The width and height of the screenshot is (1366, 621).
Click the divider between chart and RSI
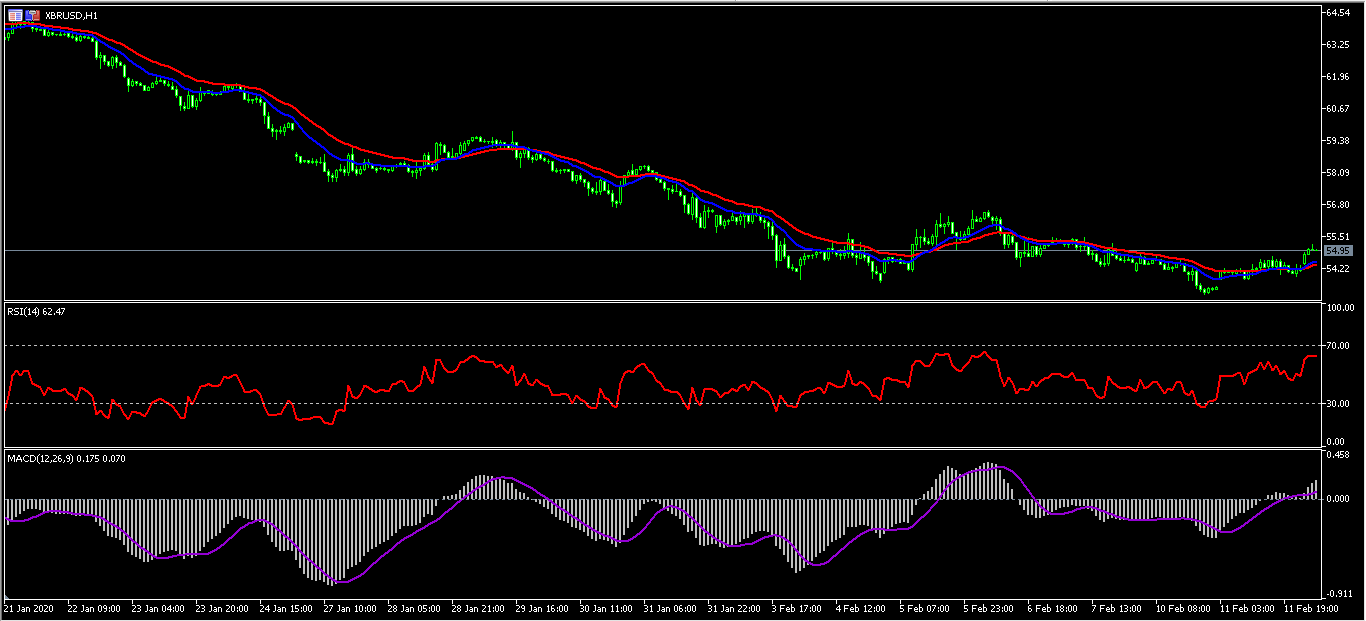(660, 301)
